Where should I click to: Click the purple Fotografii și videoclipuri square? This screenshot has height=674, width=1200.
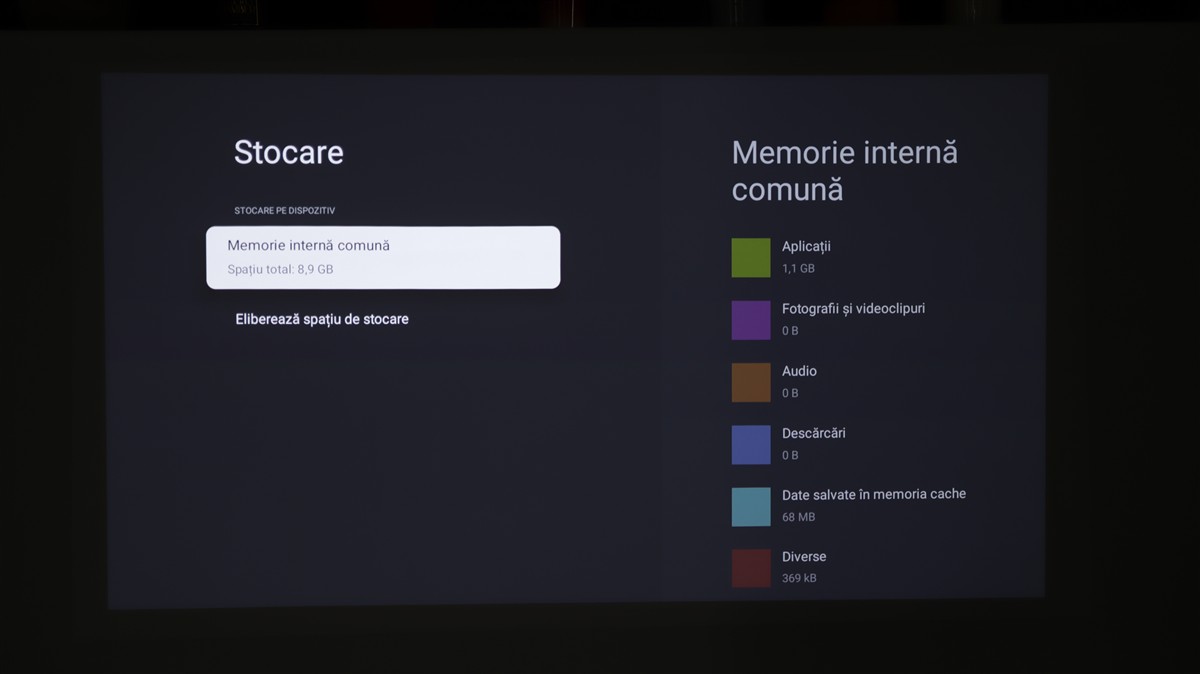point(751,320)
